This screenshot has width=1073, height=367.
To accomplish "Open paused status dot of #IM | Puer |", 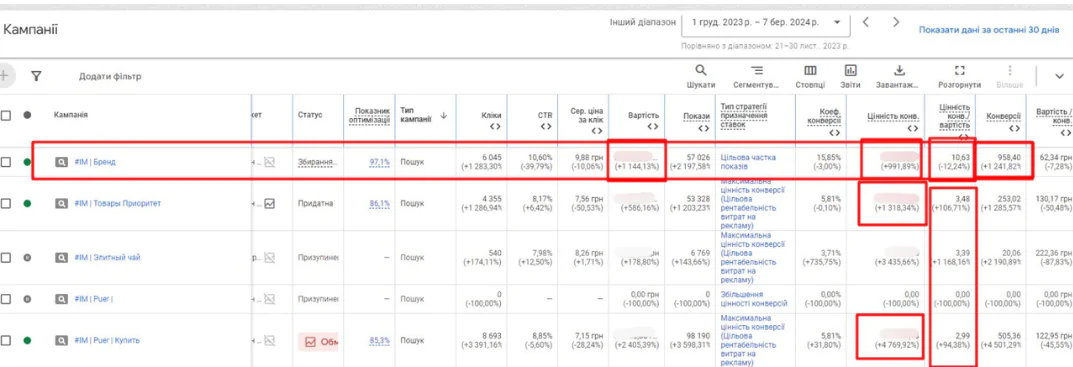I will point(27,299).
